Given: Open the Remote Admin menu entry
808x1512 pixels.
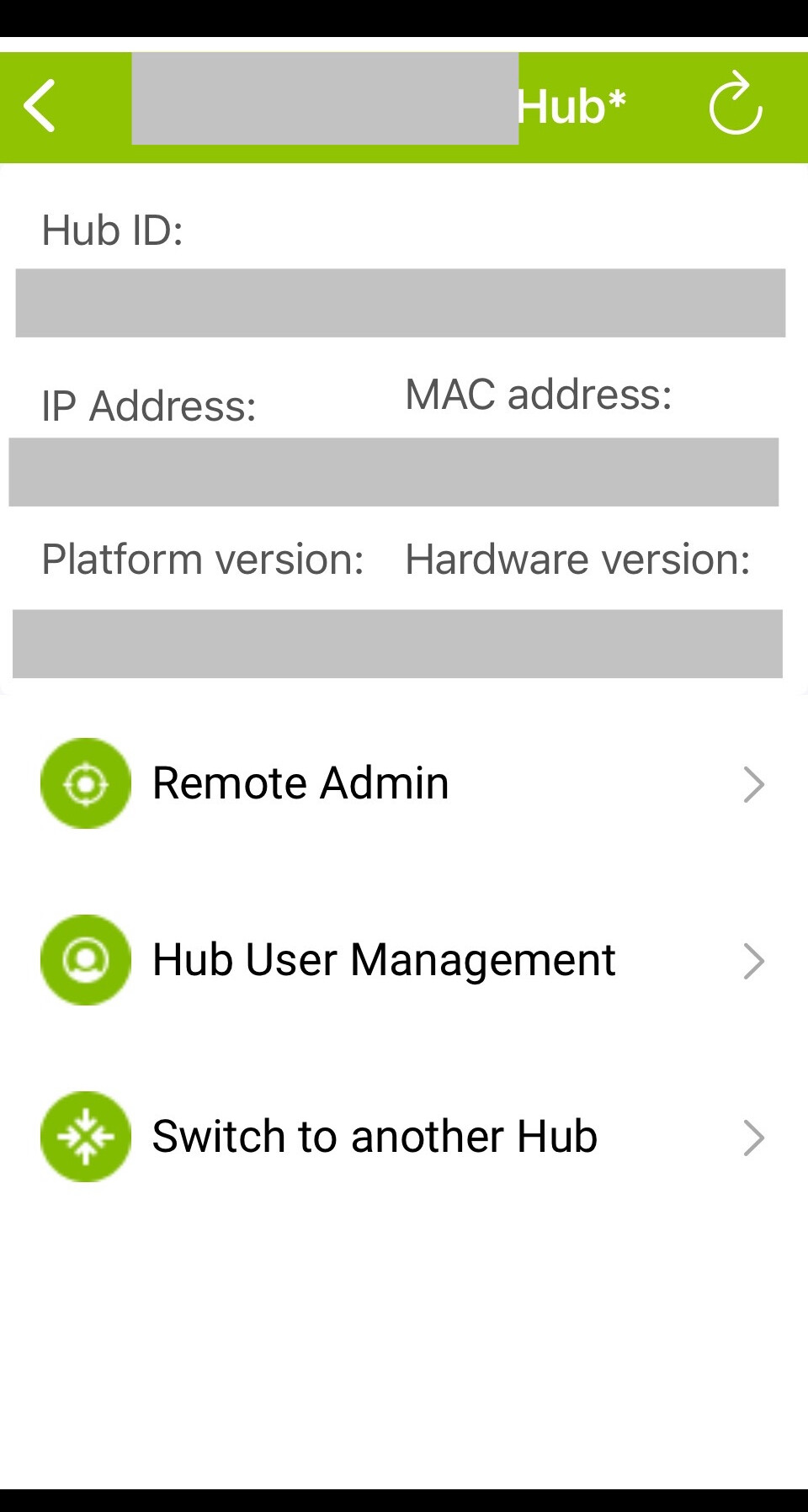Looking at the screenshot, I should click(x=300, y=783).
